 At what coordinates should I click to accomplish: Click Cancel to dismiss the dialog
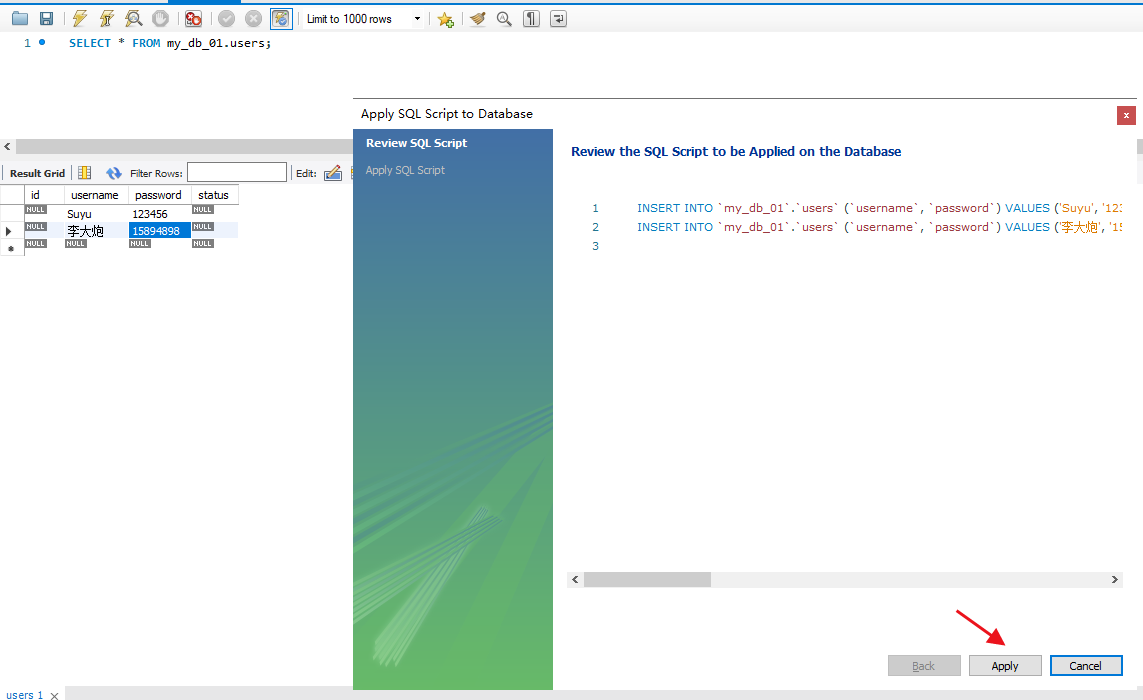tap(1085, 666)
